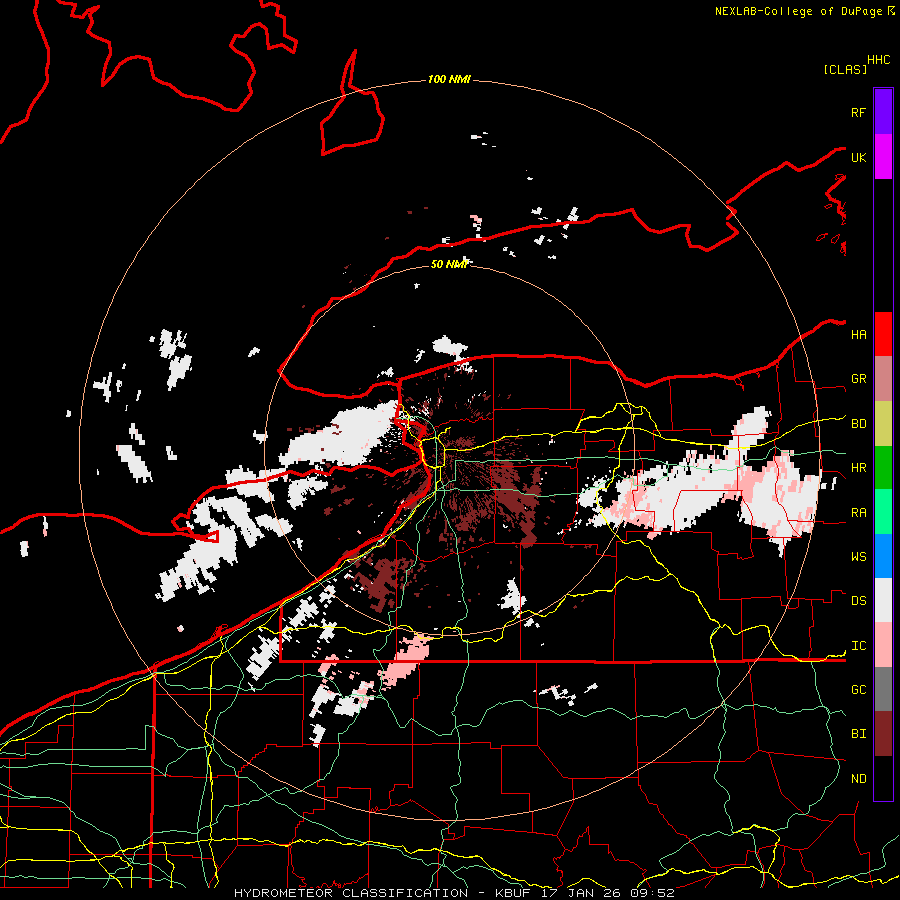This screenshot has height=900, width=900.
Task: Click the gray GC legend swatch
Action: pyautogui.click(x=883, y=689)
